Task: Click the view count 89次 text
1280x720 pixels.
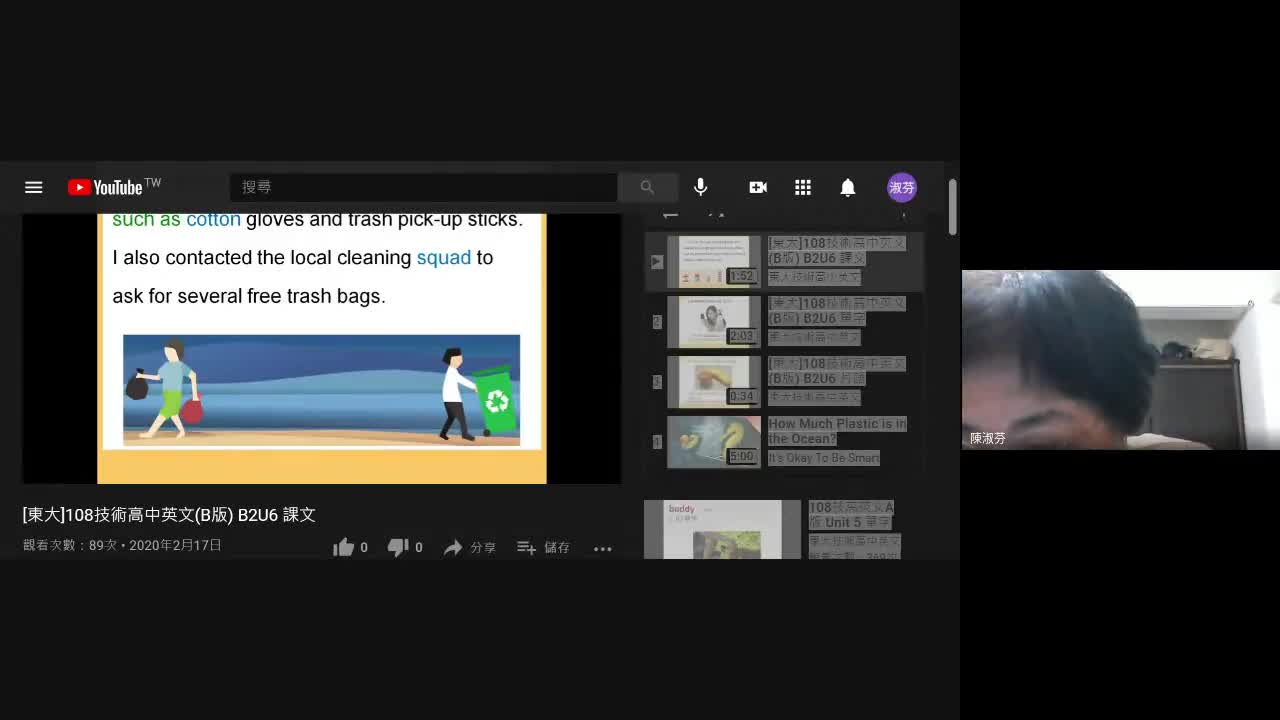Action: 70,545
